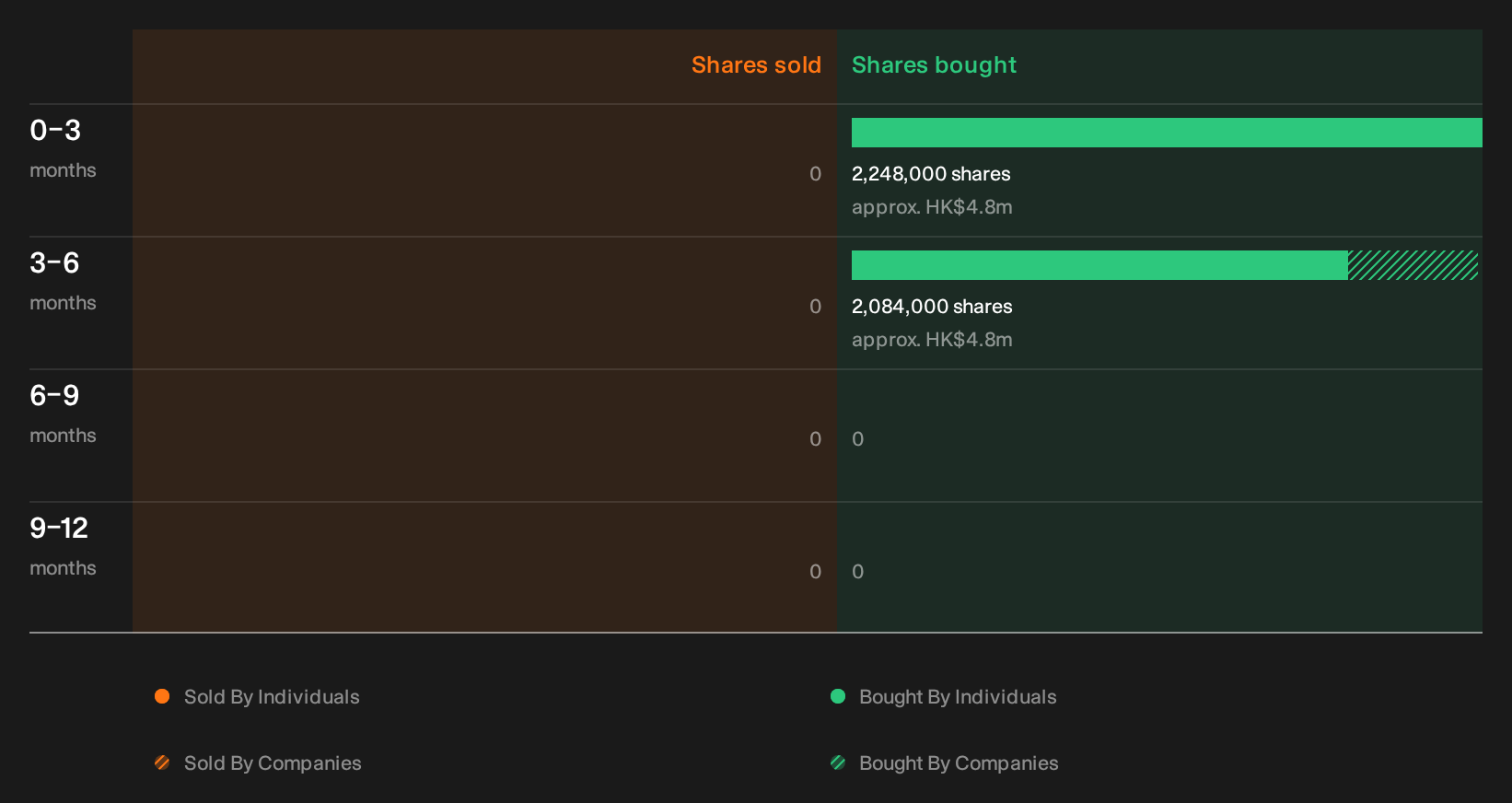Click the Sold By Individuals legend label
The height and width of the screenshot is (803, 1512).
tap(272, 697)
